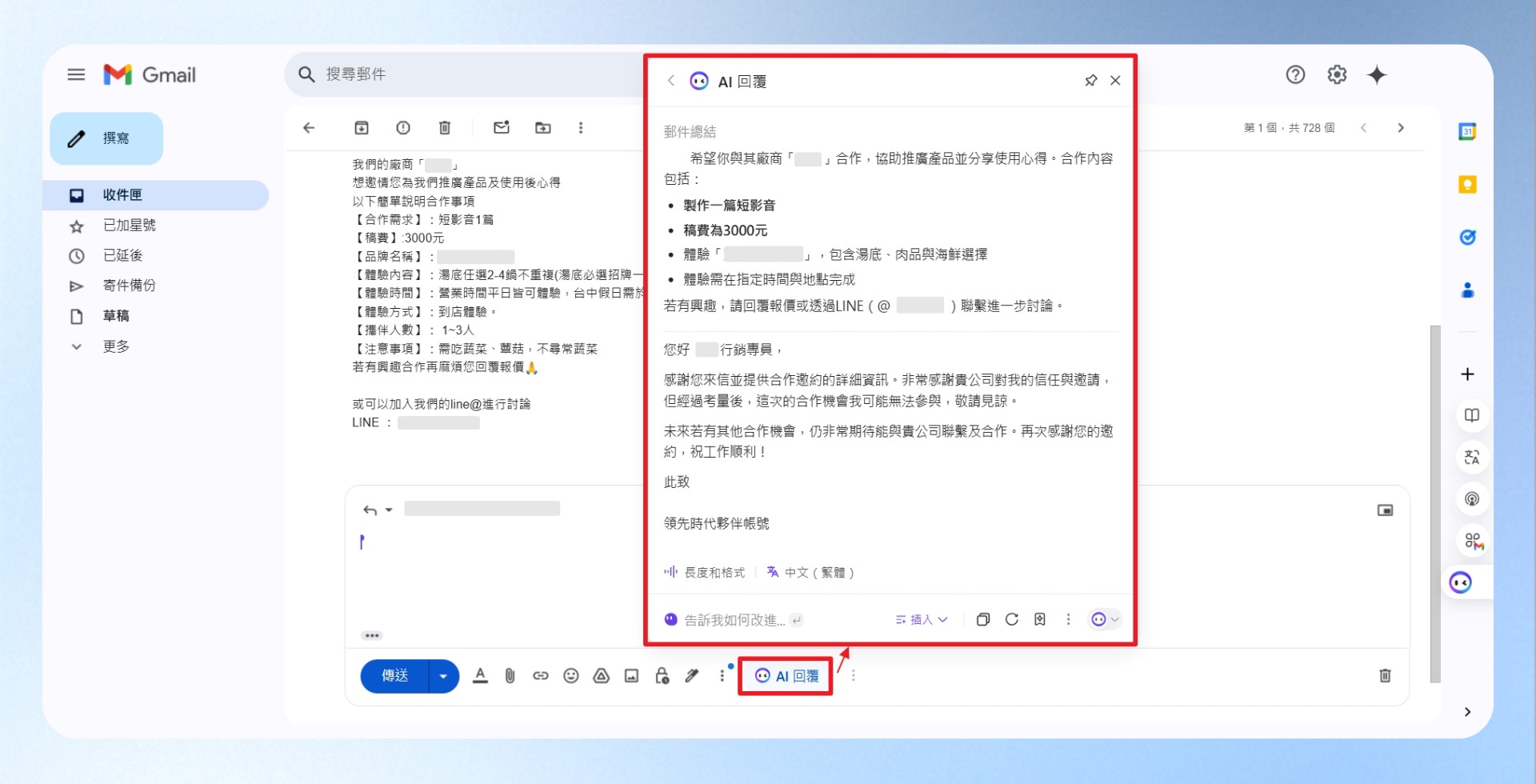
Task: Click the AI 回覆 button
Action: pyautogui.click(x=786, y=676)
